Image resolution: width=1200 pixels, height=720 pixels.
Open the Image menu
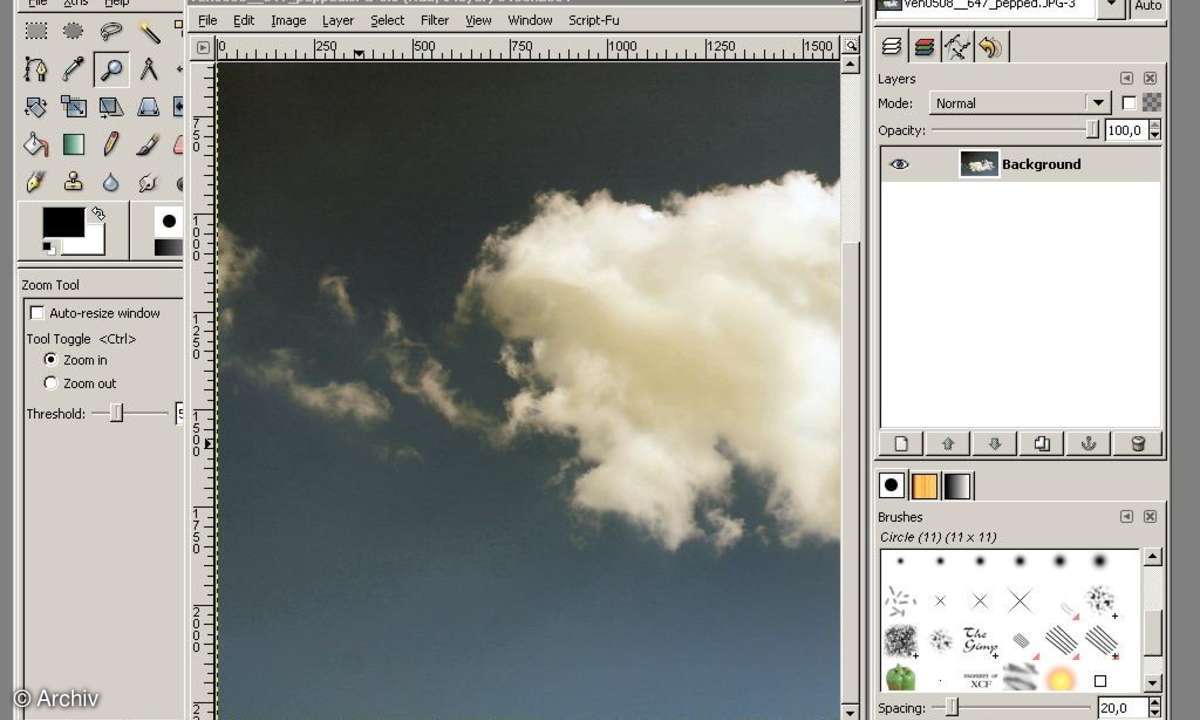coord(288,20)
